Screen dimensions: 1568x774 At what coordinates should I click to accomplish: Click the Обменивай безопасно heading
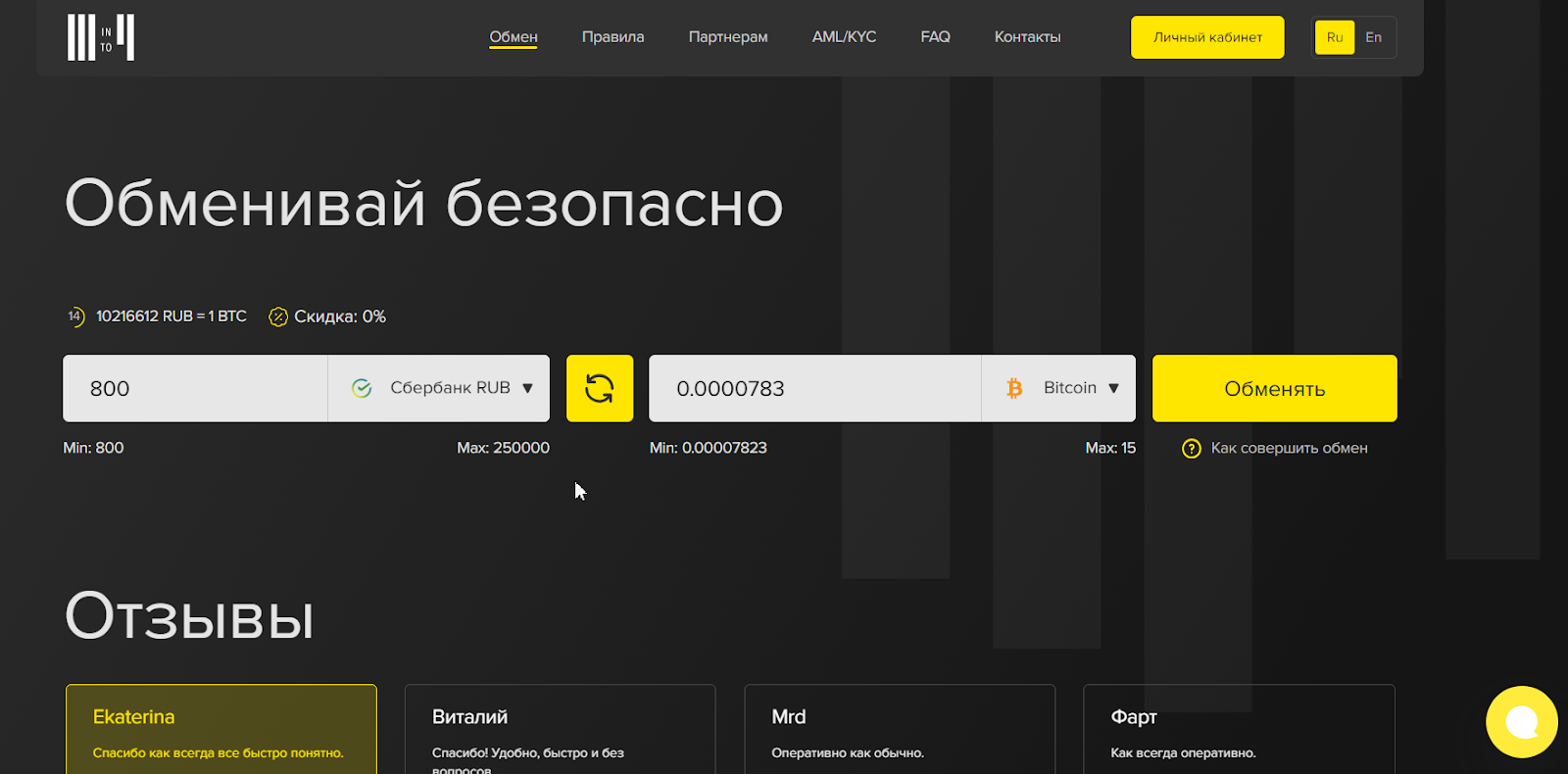click(x=423, y=204)
